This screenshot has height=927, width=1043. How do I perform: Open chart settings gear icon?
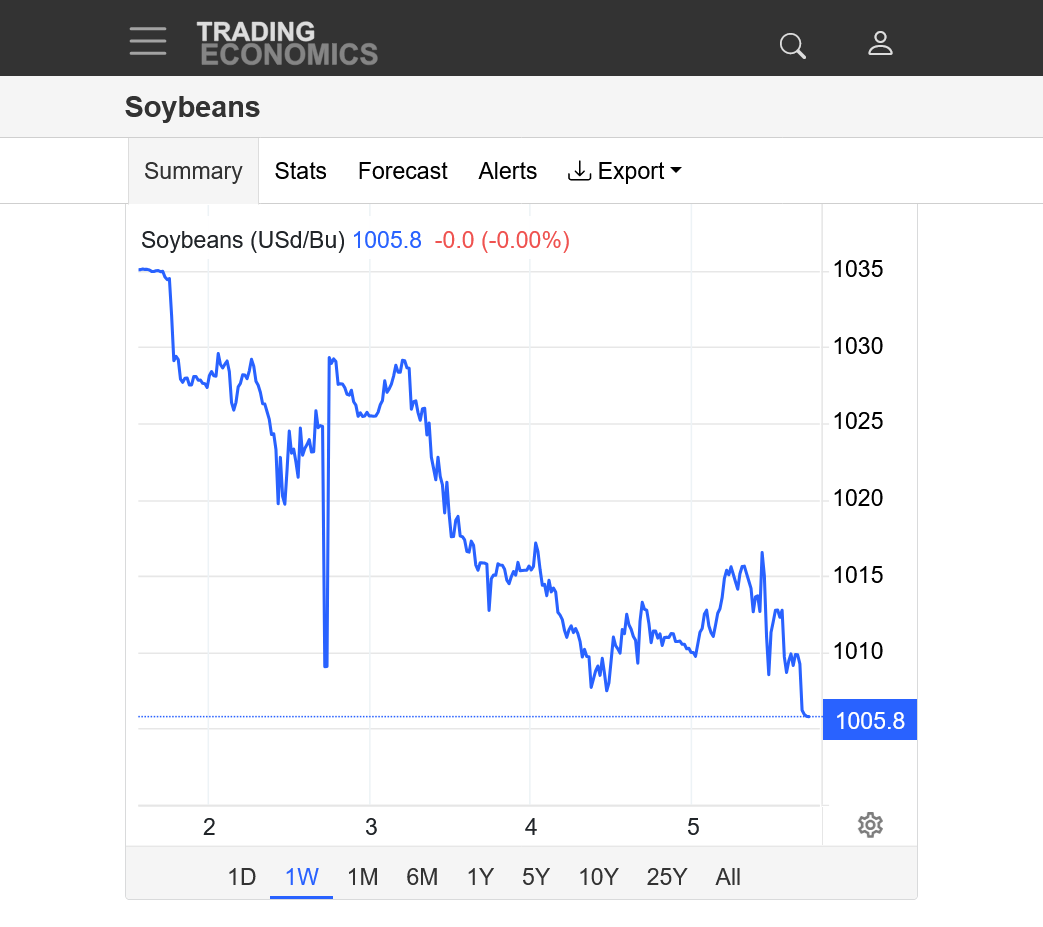[x=870, y=825]
